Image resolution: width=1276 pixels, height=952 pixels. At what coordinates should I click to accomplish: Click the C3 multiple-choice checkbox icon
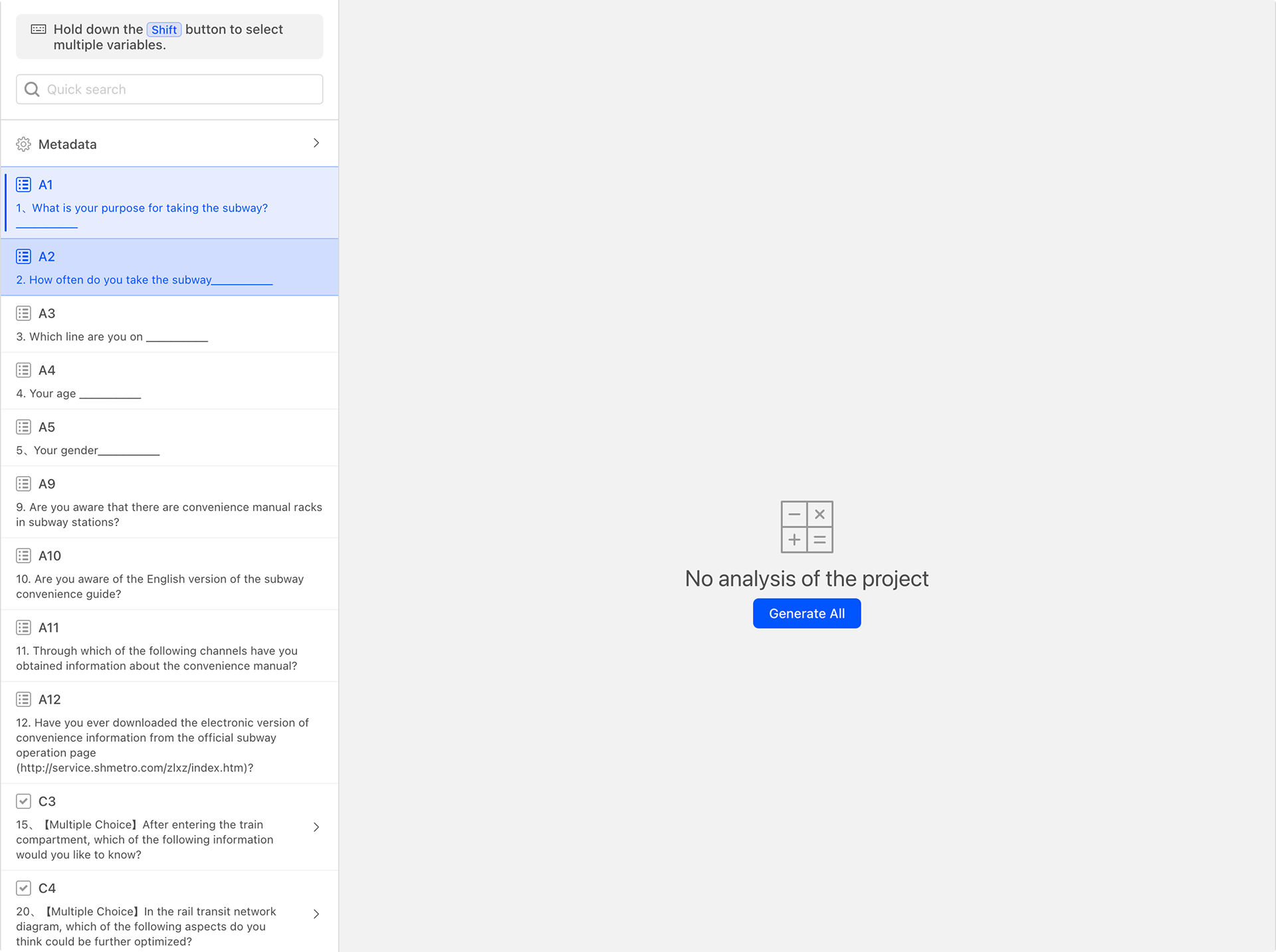tap(23, 801)
